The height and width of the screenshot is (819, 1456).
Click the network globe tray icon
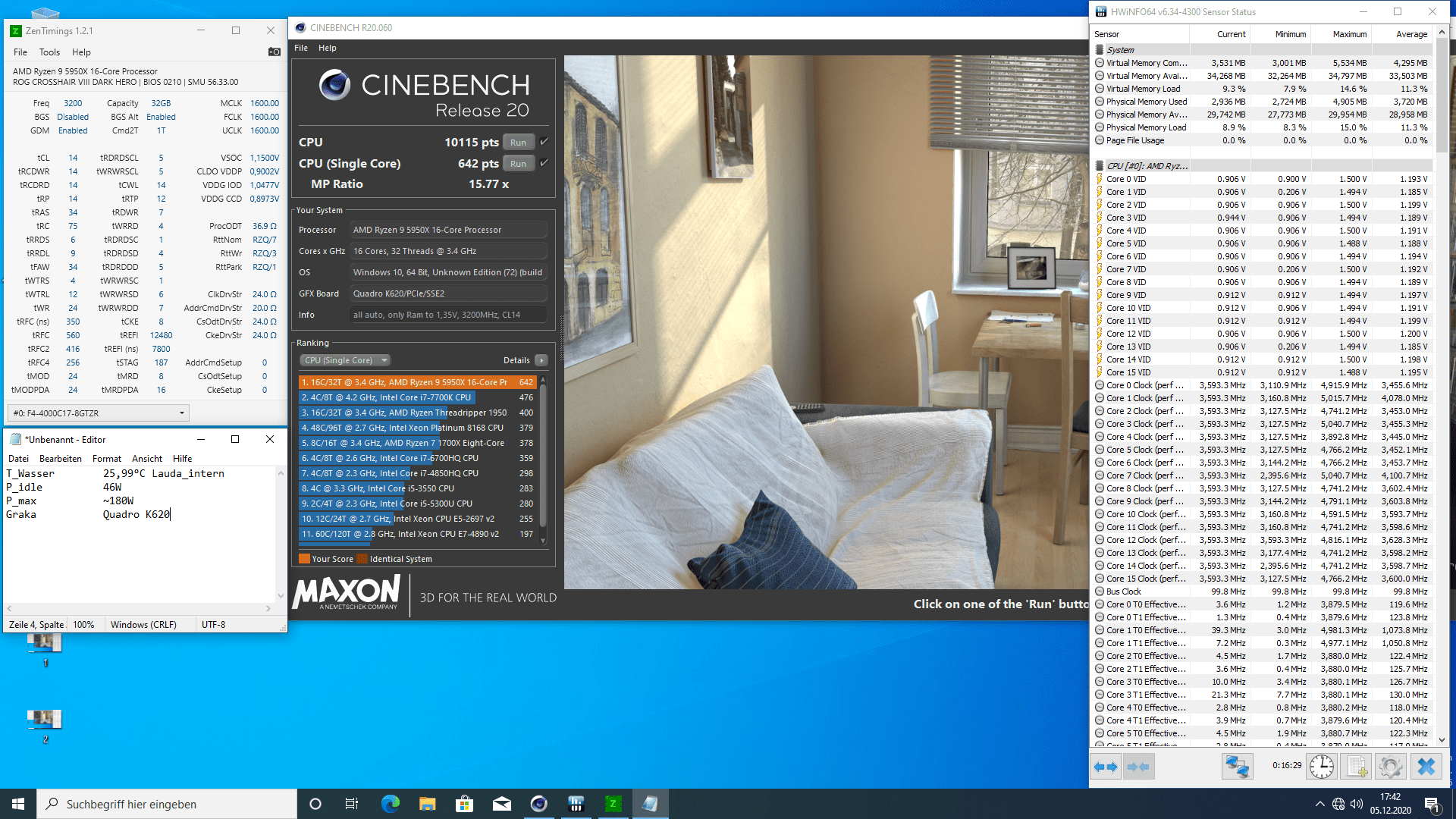tap(1338, 804)
